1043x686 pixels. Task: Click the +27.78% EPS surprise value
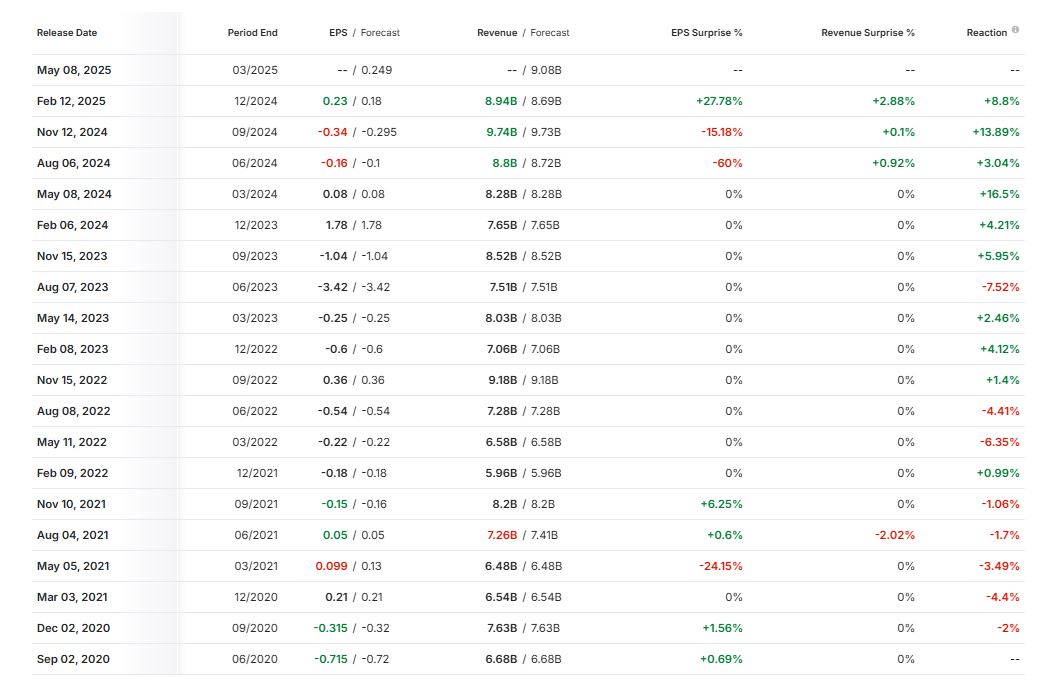click(x=719, y=101)
